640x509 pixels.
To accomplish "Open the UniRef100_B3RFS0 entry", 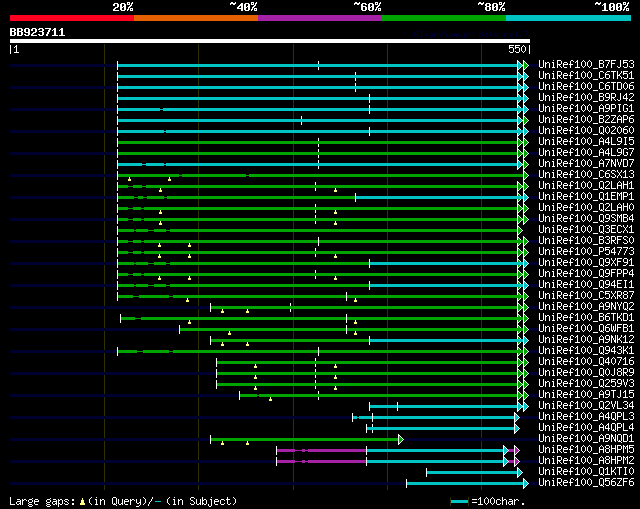I will 586,241.
